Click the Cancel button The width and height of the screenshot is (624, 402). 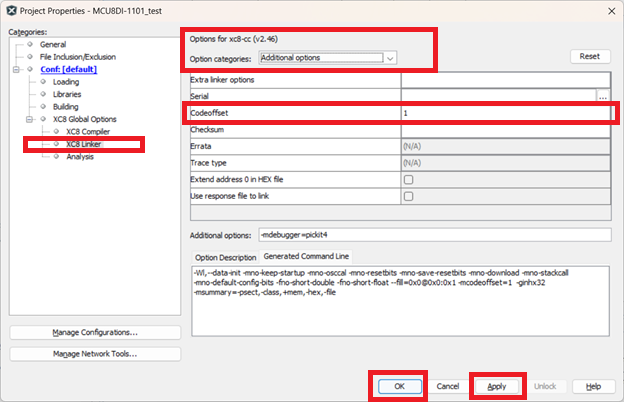point(447,385)
